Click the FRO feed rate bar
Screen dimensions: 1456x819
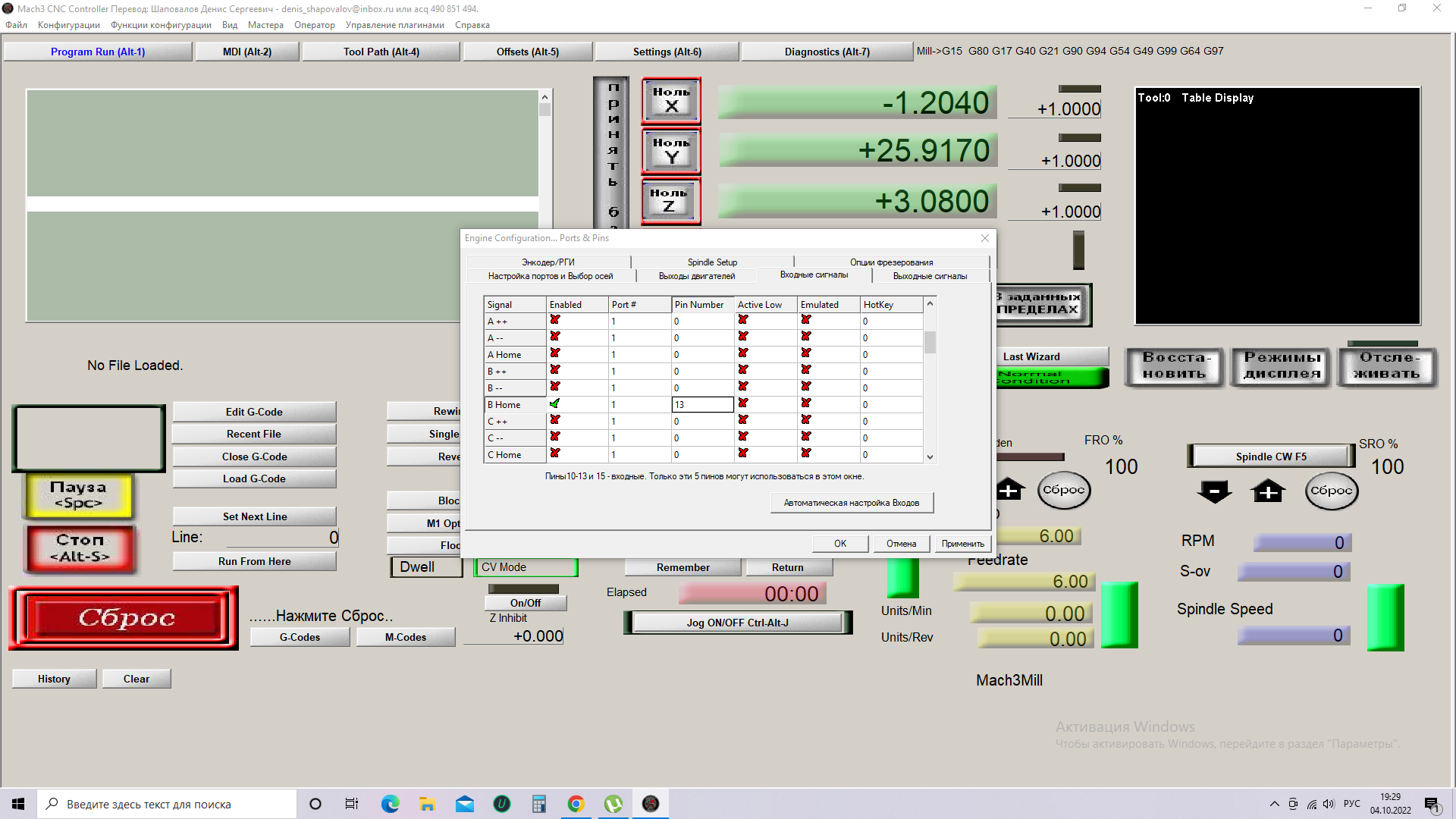tap(1033, 457)
